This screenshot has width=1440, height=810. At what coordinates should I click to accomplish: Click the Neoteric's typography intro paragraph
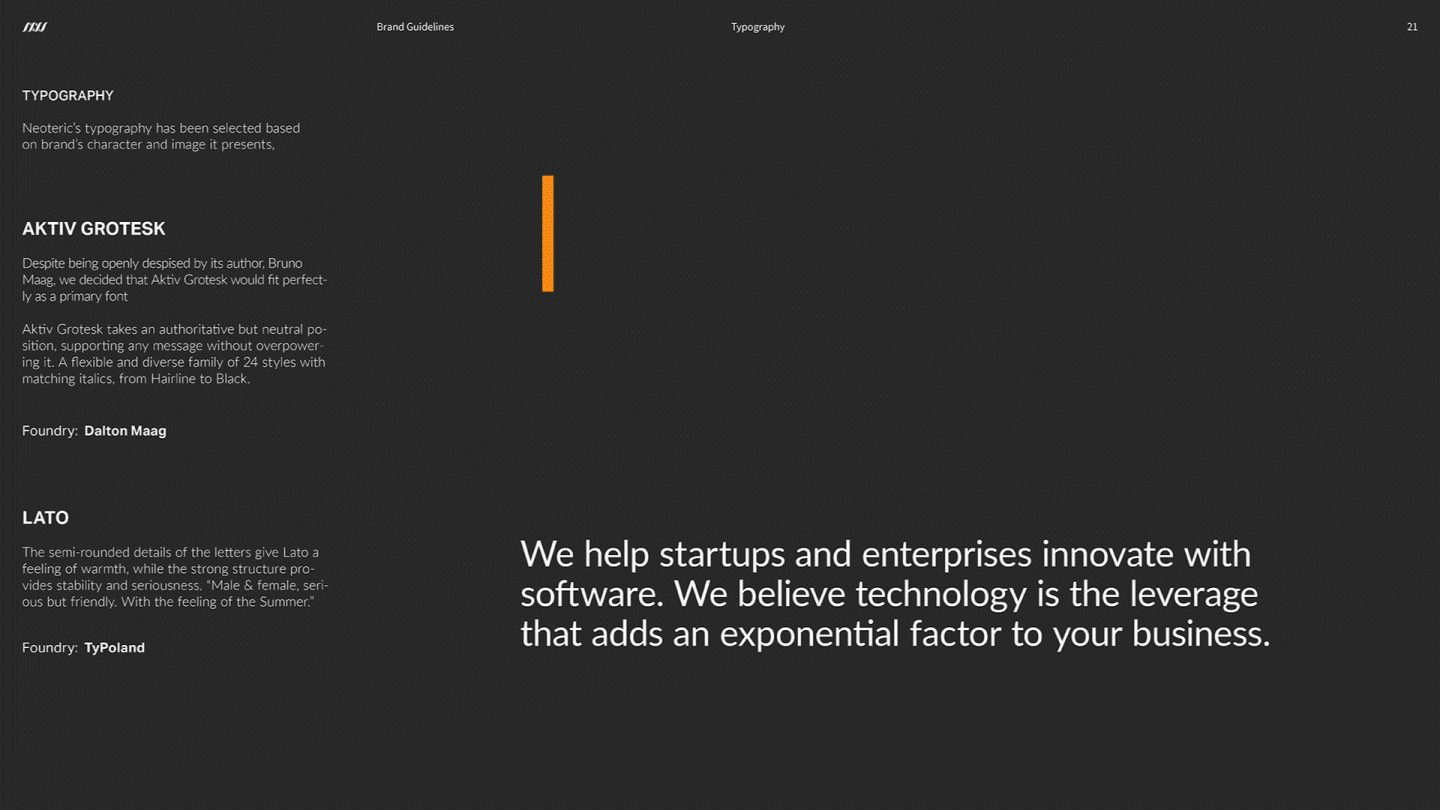pyautogui.click(x=161, y=136)
